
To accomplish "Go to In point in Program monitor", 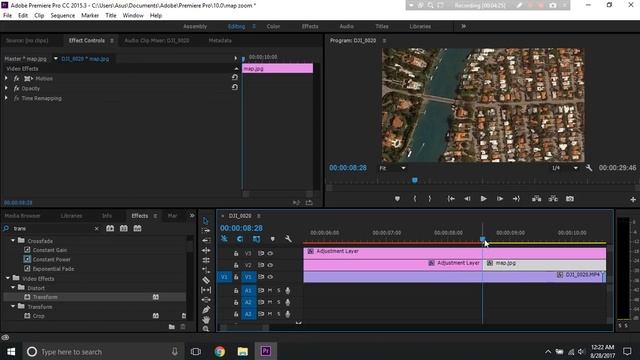I will pyautogui.click(x=451, y=199).
